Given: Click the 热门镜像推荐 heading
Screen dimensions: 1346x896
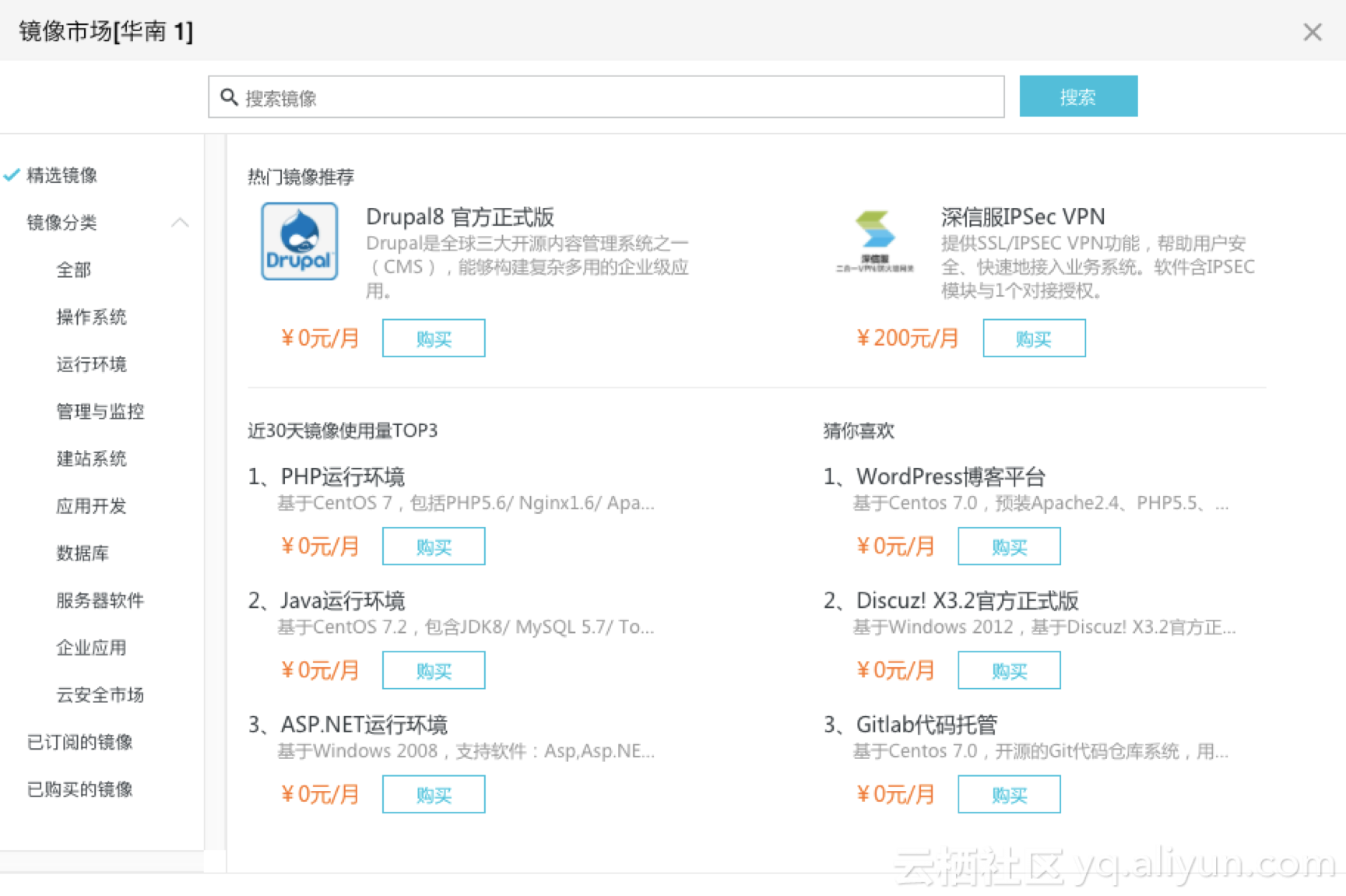Looking at the screenshot, I should pyautogui.click(x=300, y=177).
